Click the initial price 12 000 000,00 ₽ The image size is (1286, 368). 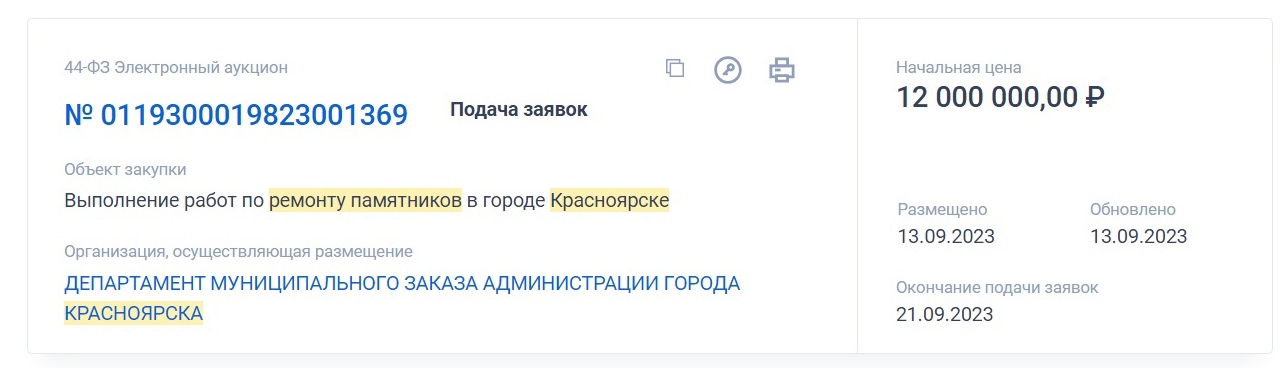1000,98
